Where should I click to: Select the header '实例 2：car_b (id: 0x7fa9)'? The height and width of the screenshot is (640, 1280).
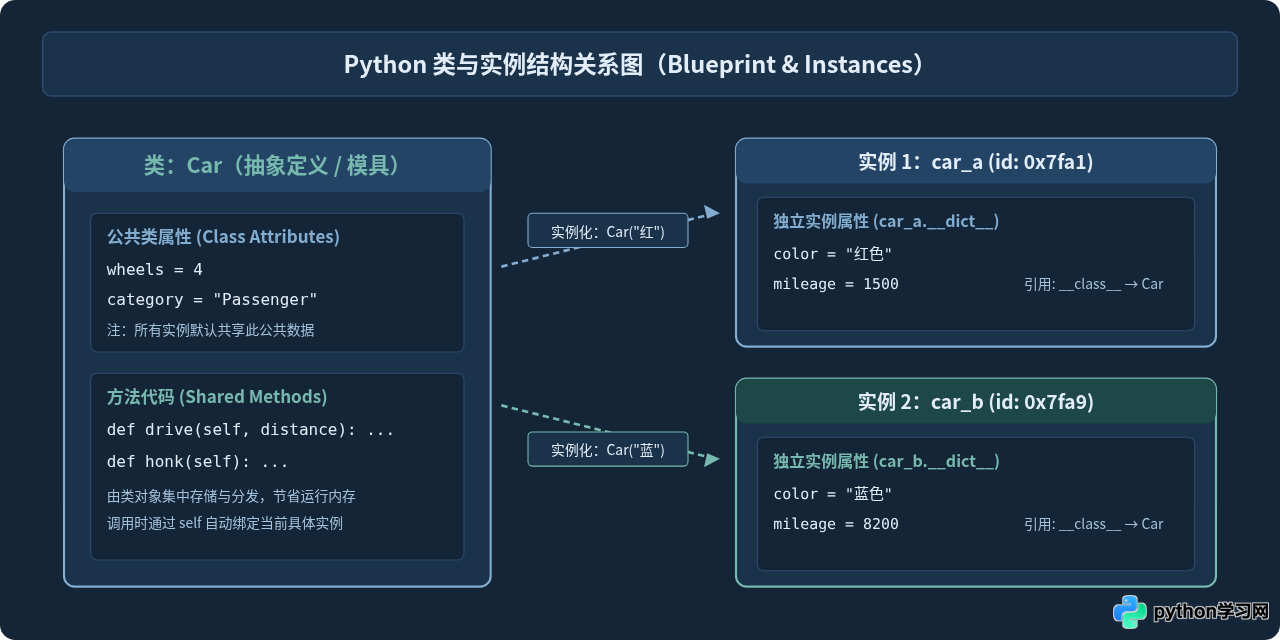pos(976,402)
